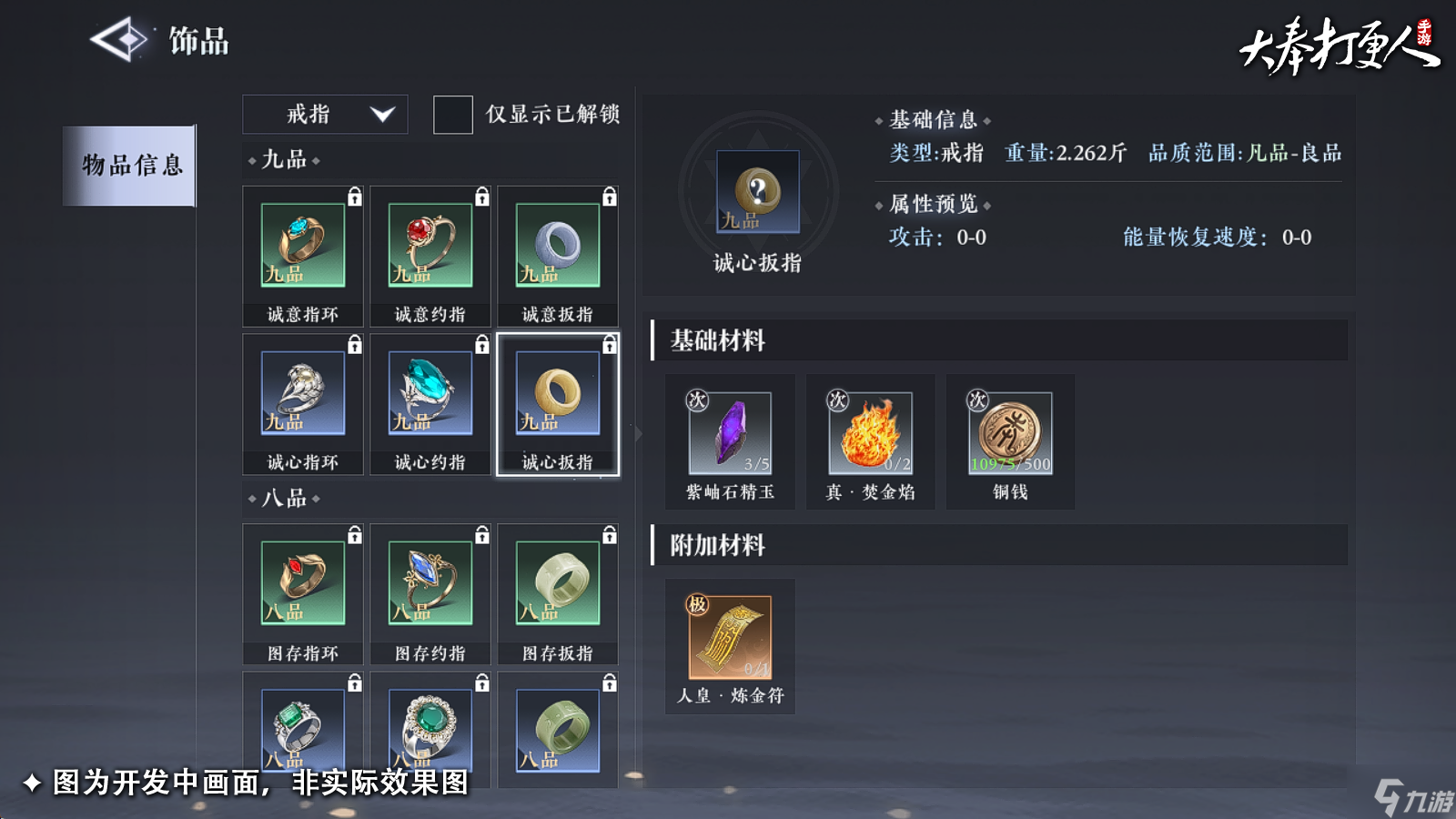Tap the 铜钱 copper coin icon
The width and height of the screenshot is (1456, 819).
coord(1010,433)
